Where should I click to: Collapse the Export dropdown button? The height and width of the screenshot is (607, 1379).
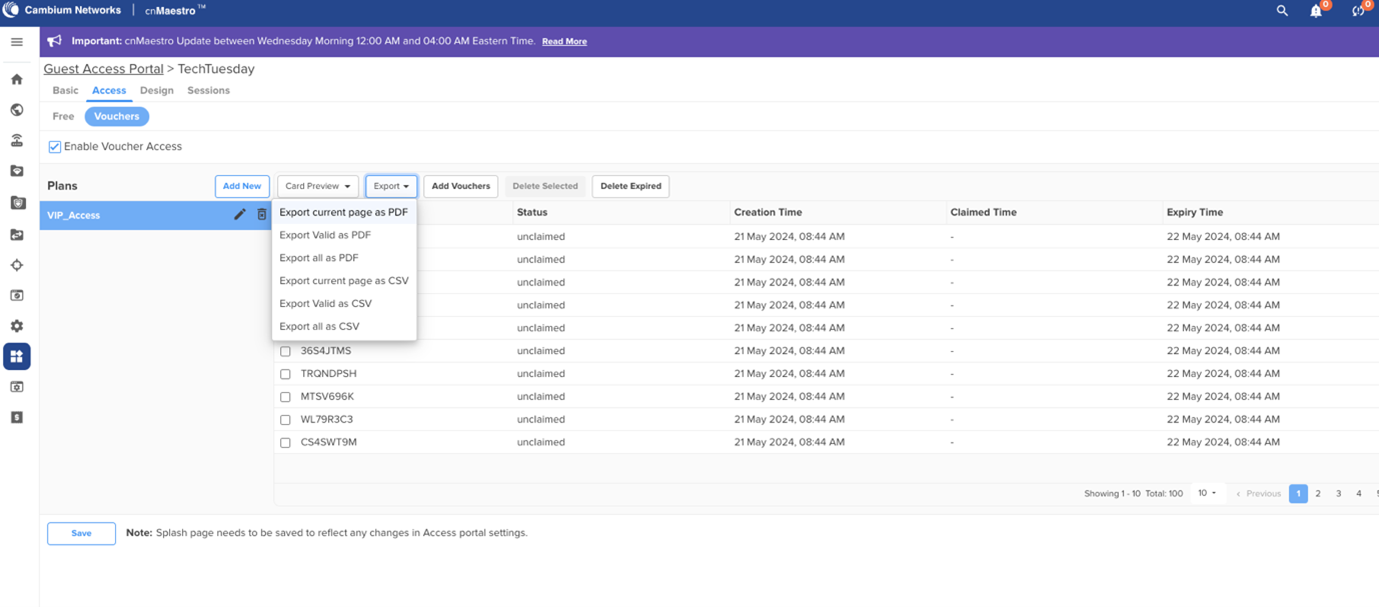pos(391,186)
